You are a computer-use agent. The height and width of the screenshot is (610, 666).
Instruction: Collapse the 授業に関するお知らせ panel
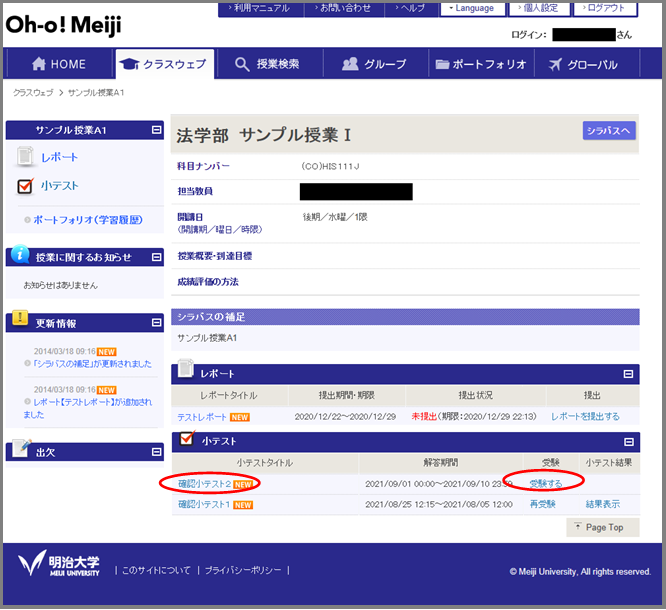click(157, 257)
